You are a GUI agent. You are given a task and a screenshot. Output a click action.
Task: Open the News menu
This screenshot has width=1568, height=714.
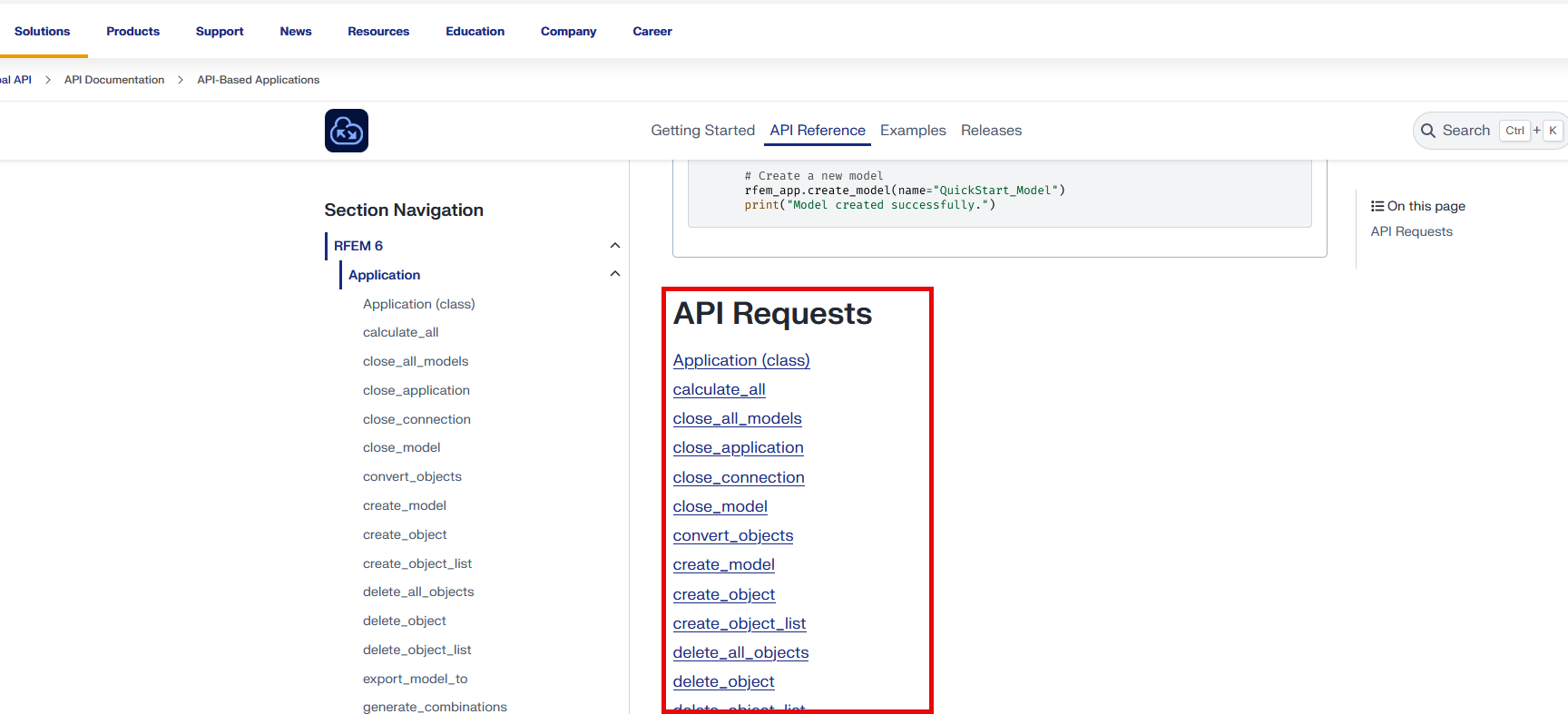click(x=296, y=31)
